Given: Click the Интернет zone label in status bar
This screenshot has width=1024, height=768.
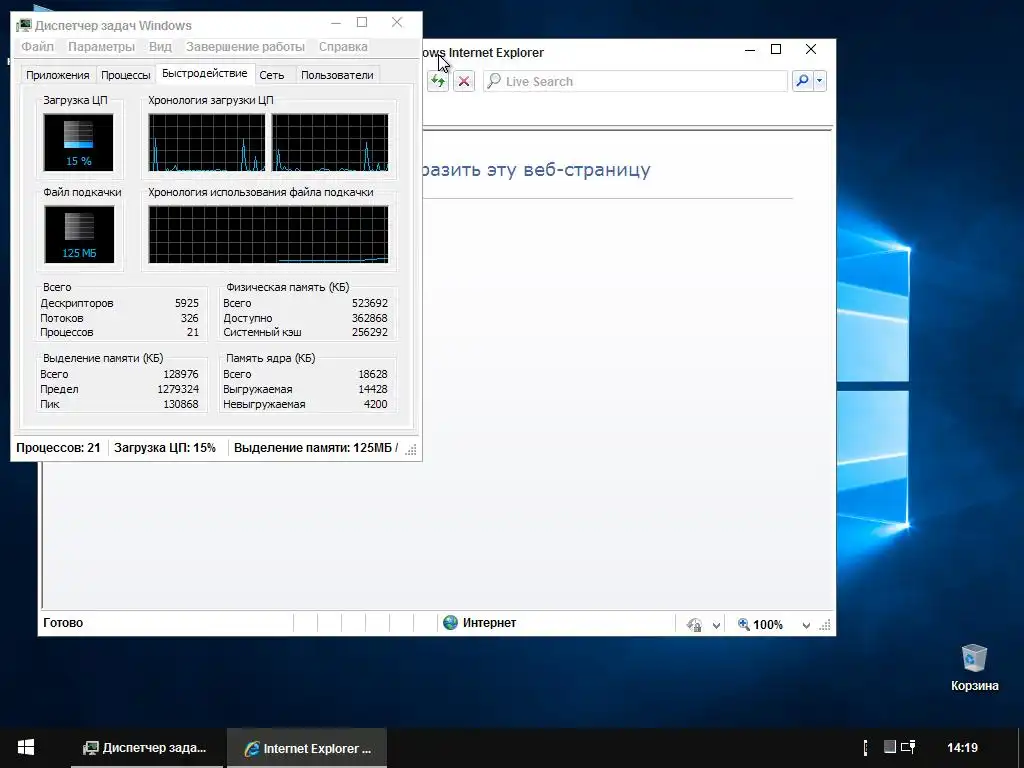Looking at the screenshot, I should click(489, 622).
